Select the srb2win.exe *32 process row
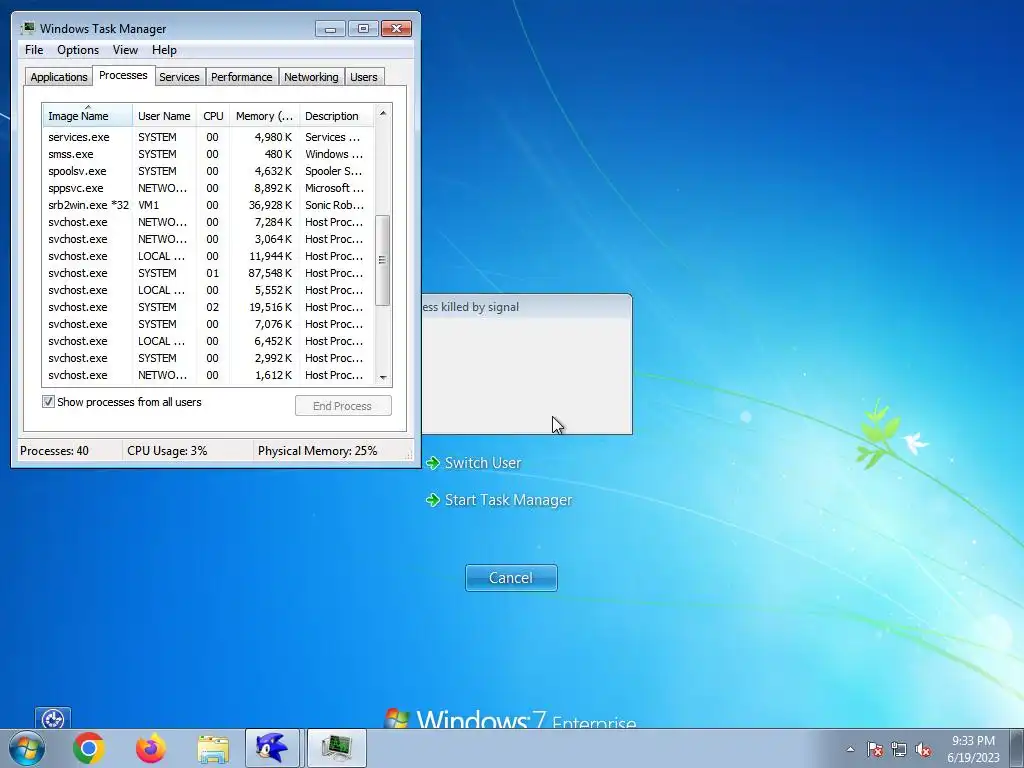1024x768 pixels. tap(208, 205)
